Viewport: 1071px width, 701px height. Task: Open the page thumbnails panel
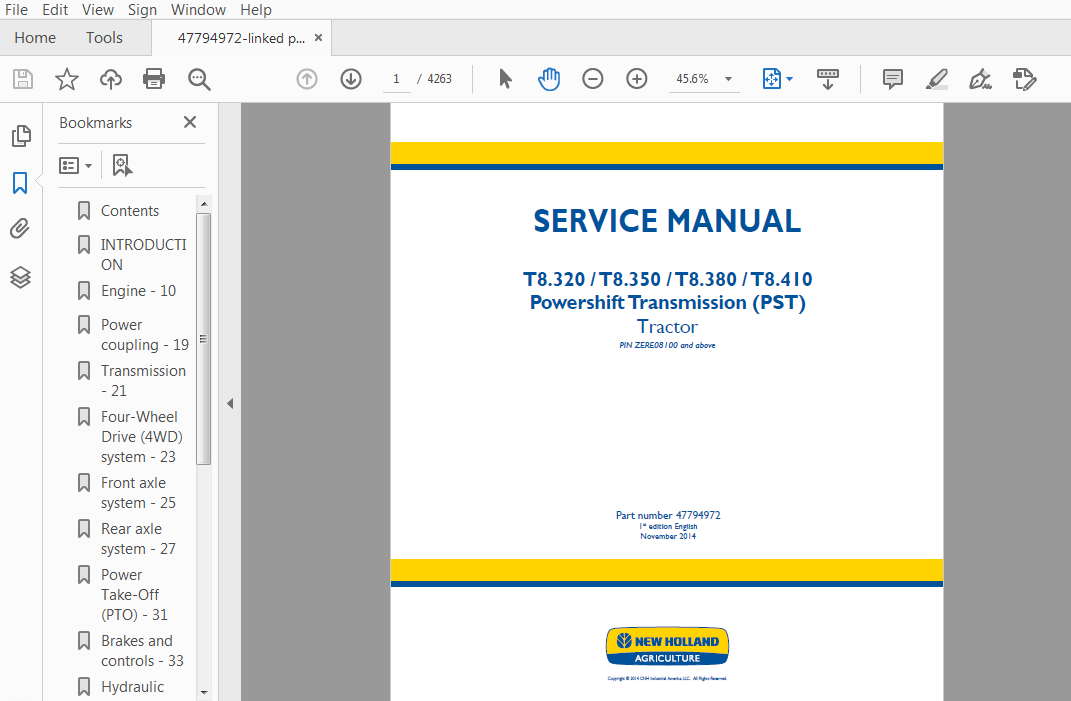coord(21,136)
